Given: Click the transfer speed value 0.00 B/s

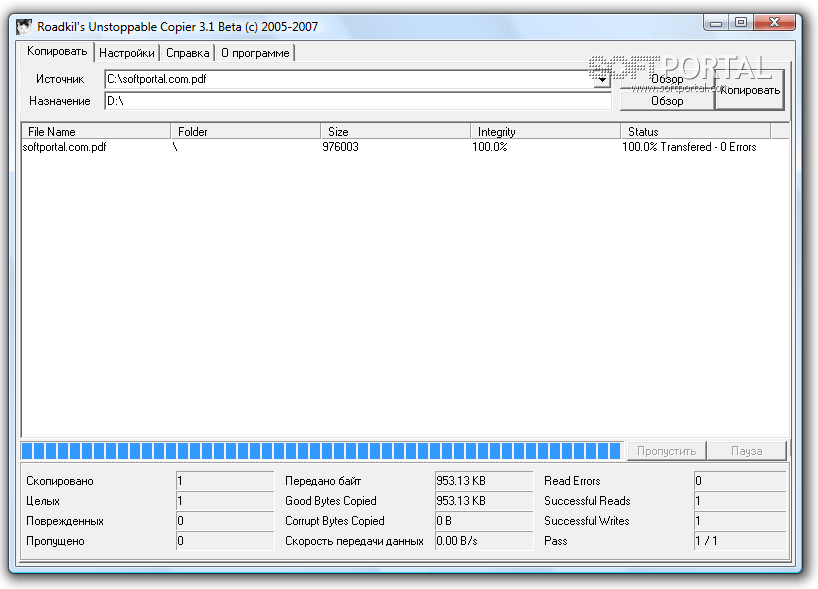Looking at the screenshot, I should click(x=484, y=541).
